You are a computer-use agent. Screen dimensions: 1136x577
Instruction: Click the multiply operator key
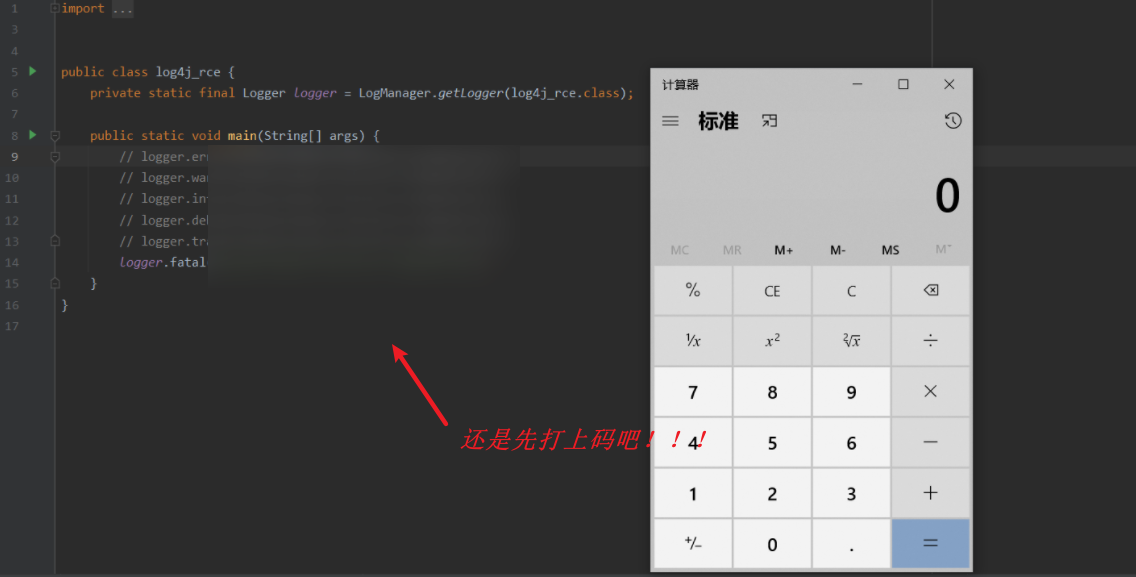[931, 391]
